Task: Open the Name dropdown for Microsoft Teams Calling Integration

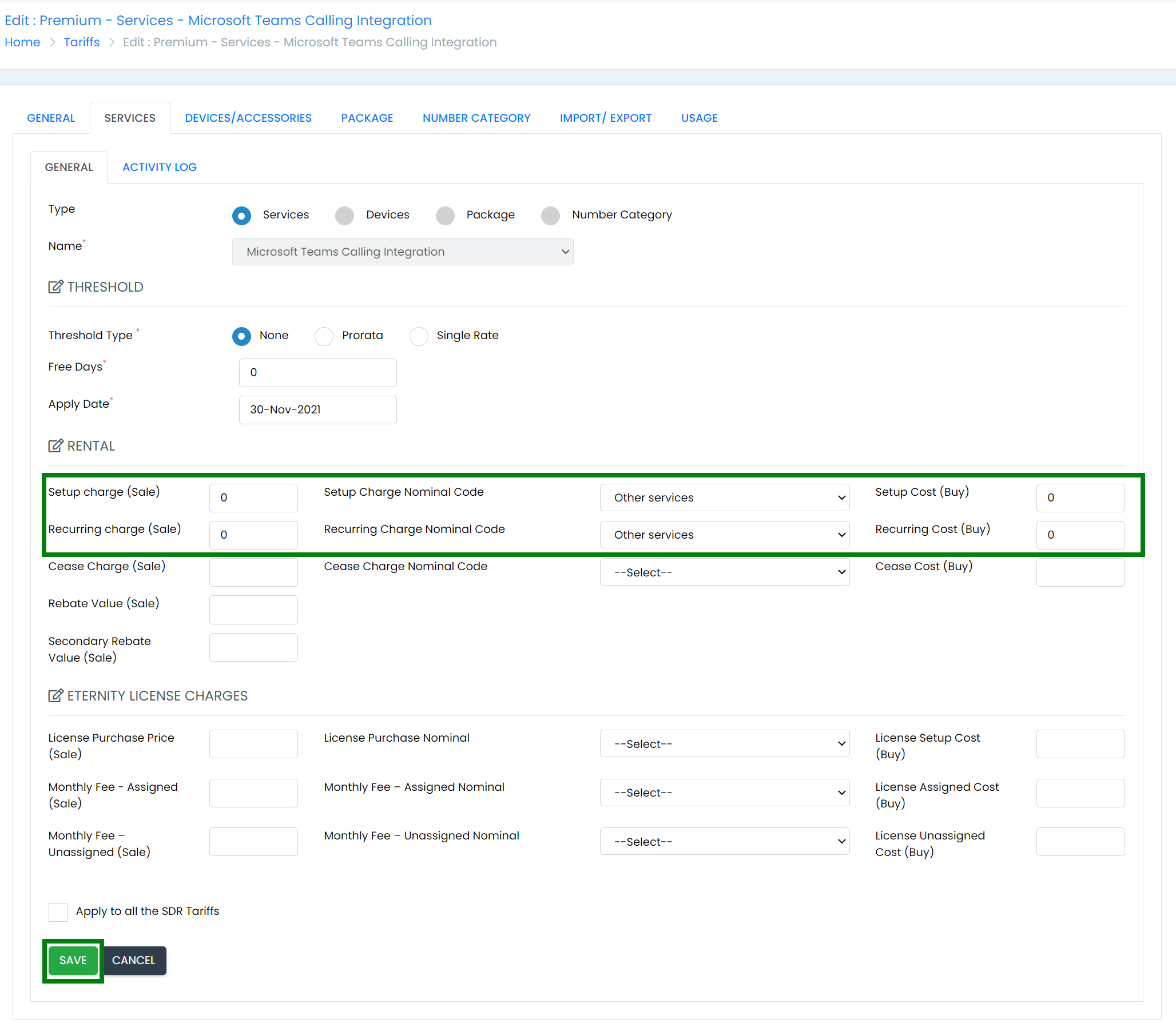Action: coord(403,252)
